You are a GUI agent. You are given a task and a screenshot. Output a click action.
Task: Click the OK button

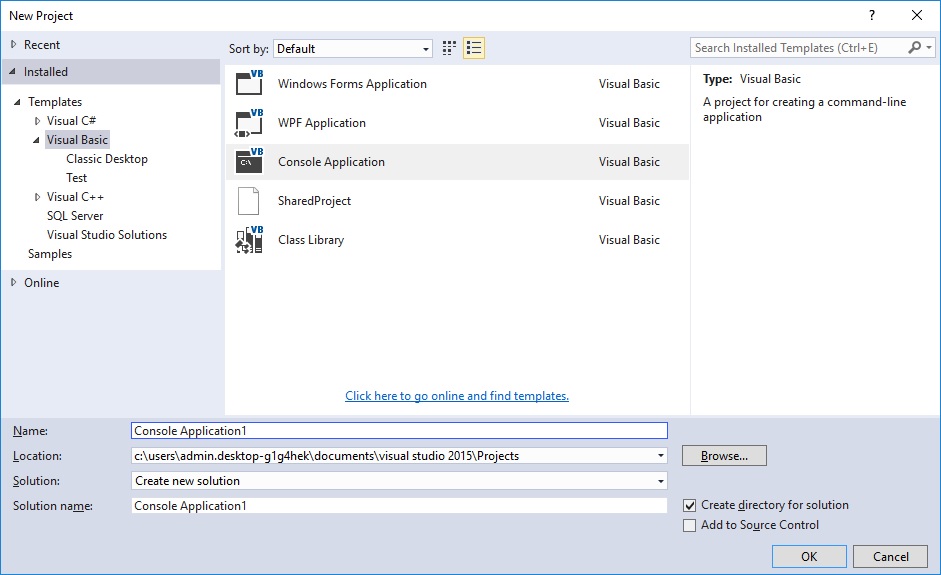(809, 556)
